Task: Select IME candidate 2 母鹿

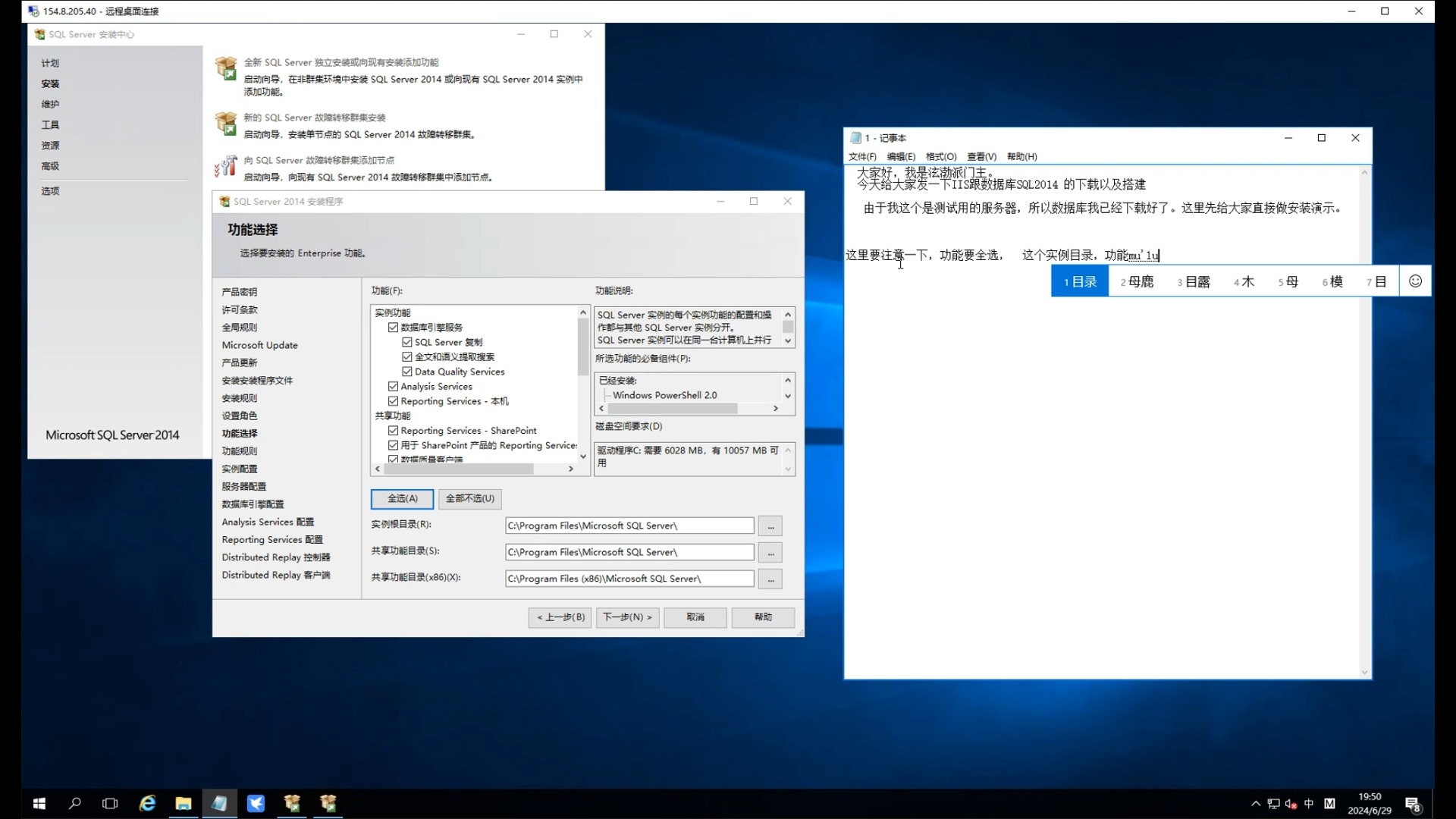Action: [x=1137, y=281]
